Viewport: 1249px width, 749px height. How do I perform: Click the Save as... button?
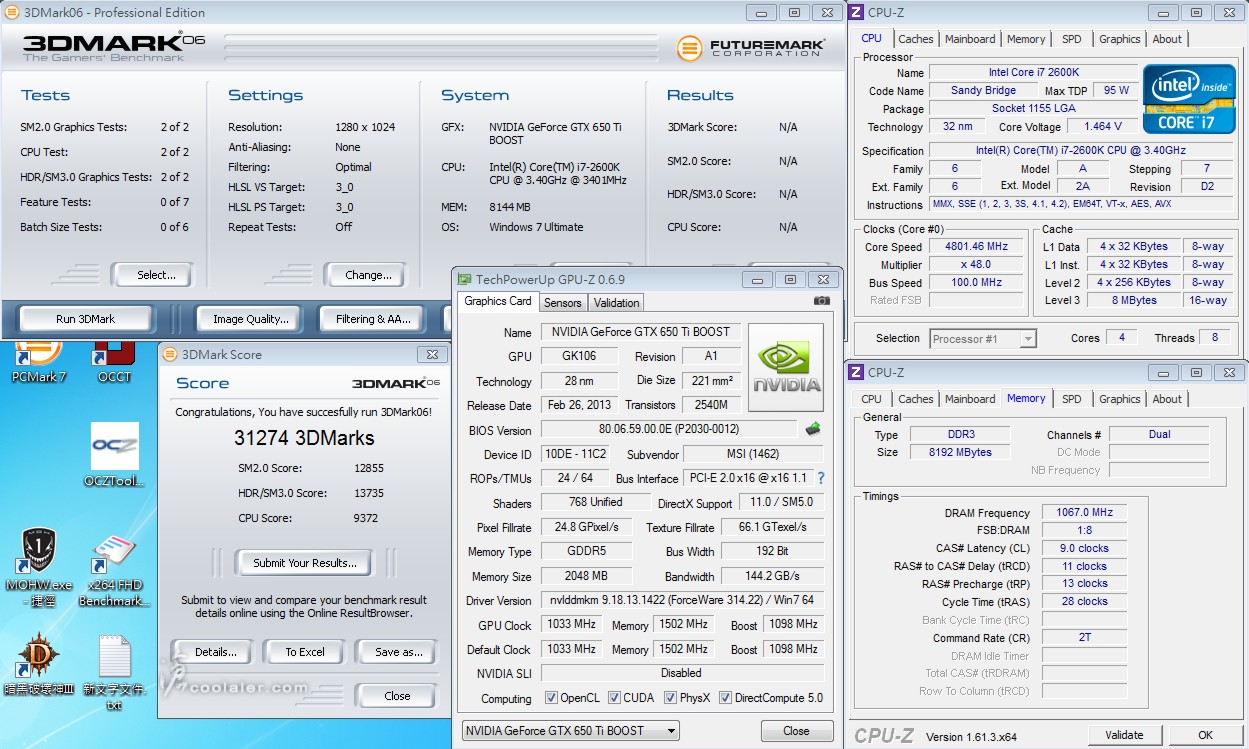click(399, 652)
